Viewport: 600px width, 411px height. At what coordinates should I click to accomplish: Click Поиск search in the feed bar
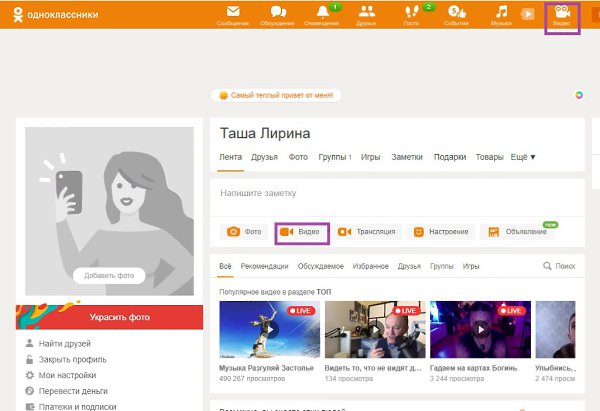click(x=559, y=267)
